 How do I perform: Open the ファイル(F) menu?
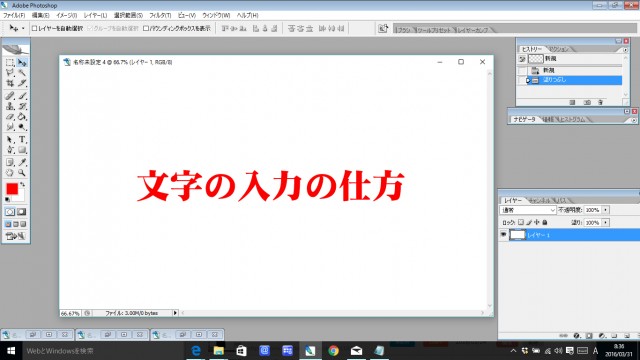click(x=14, y=15)
